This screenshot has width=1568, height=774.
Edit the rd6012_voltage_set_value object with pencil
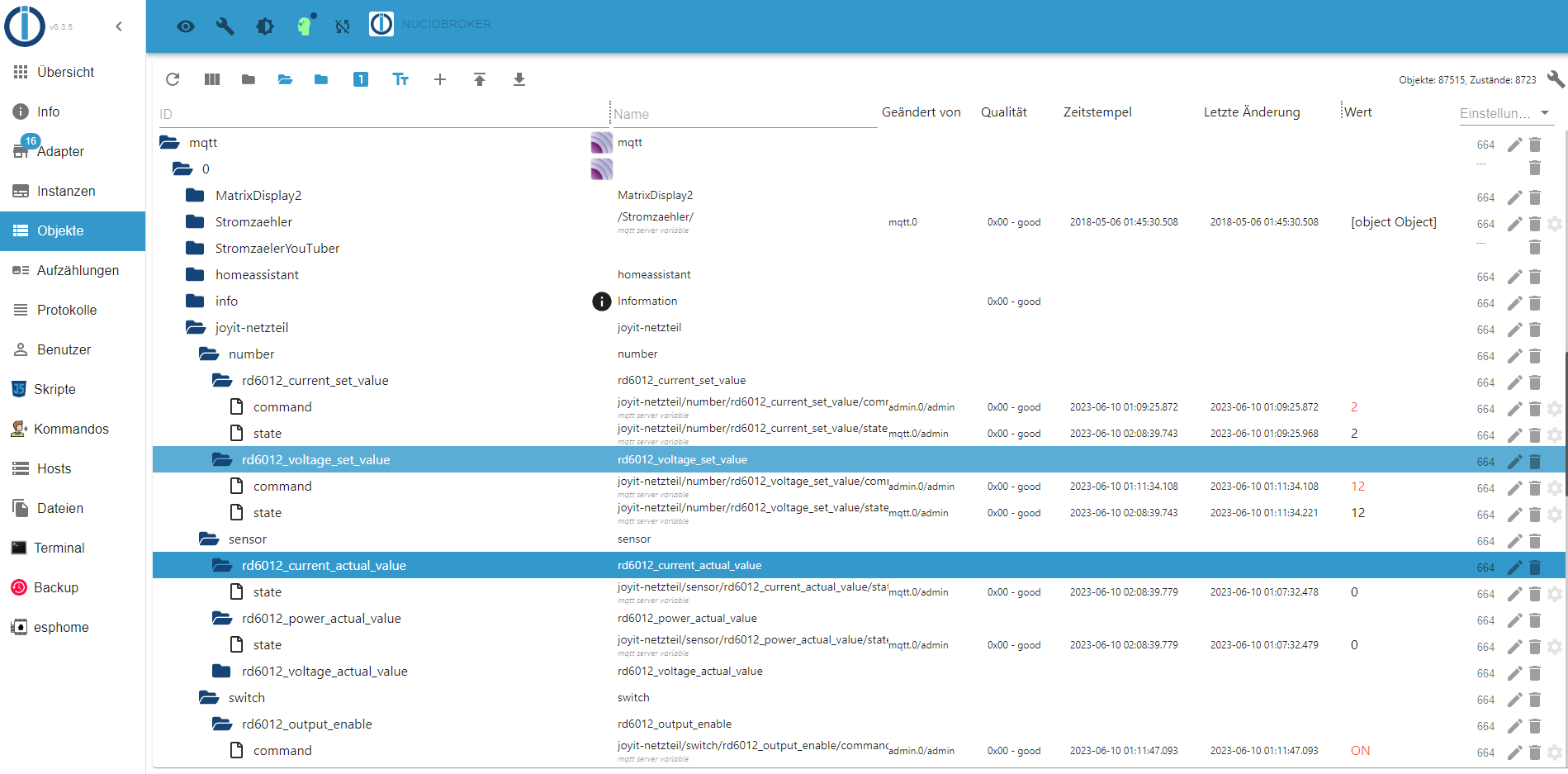pyautogui.click(x=1514, y=462)
